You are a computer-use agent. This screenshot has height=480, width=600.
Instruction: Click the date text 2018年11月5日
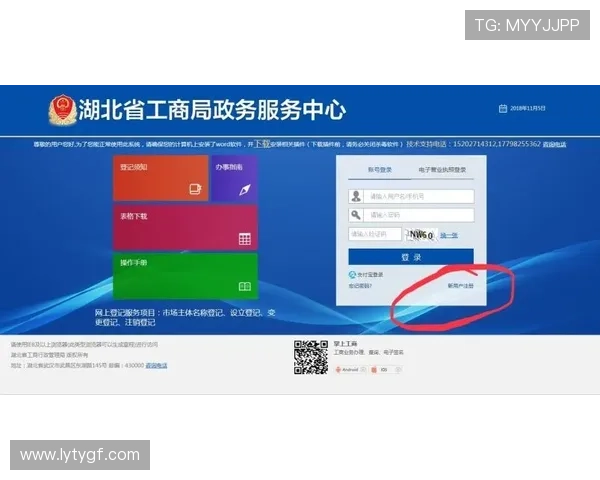(528, 108)
